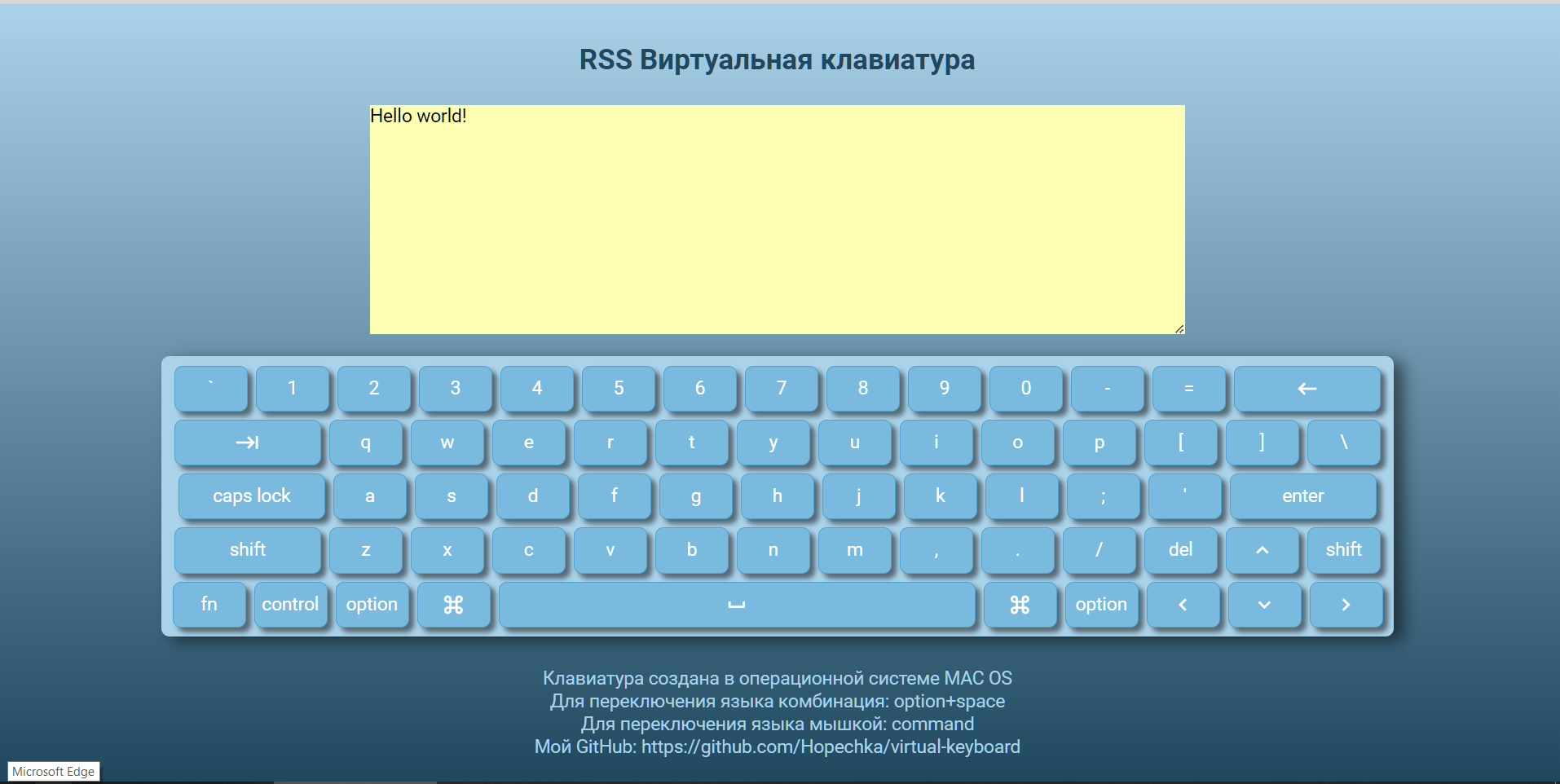
Task: Click the right option key
Action: pyautogui.click(x=1101, y=605)
